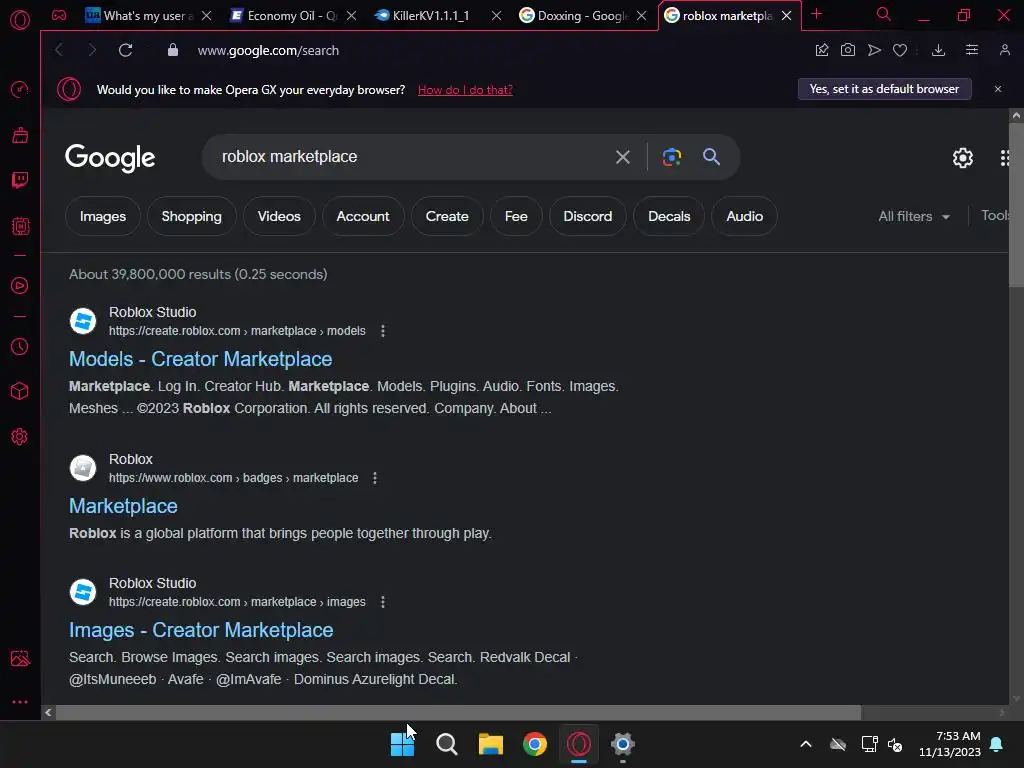Open the send flow arrow icon

(x=874, y=50)
